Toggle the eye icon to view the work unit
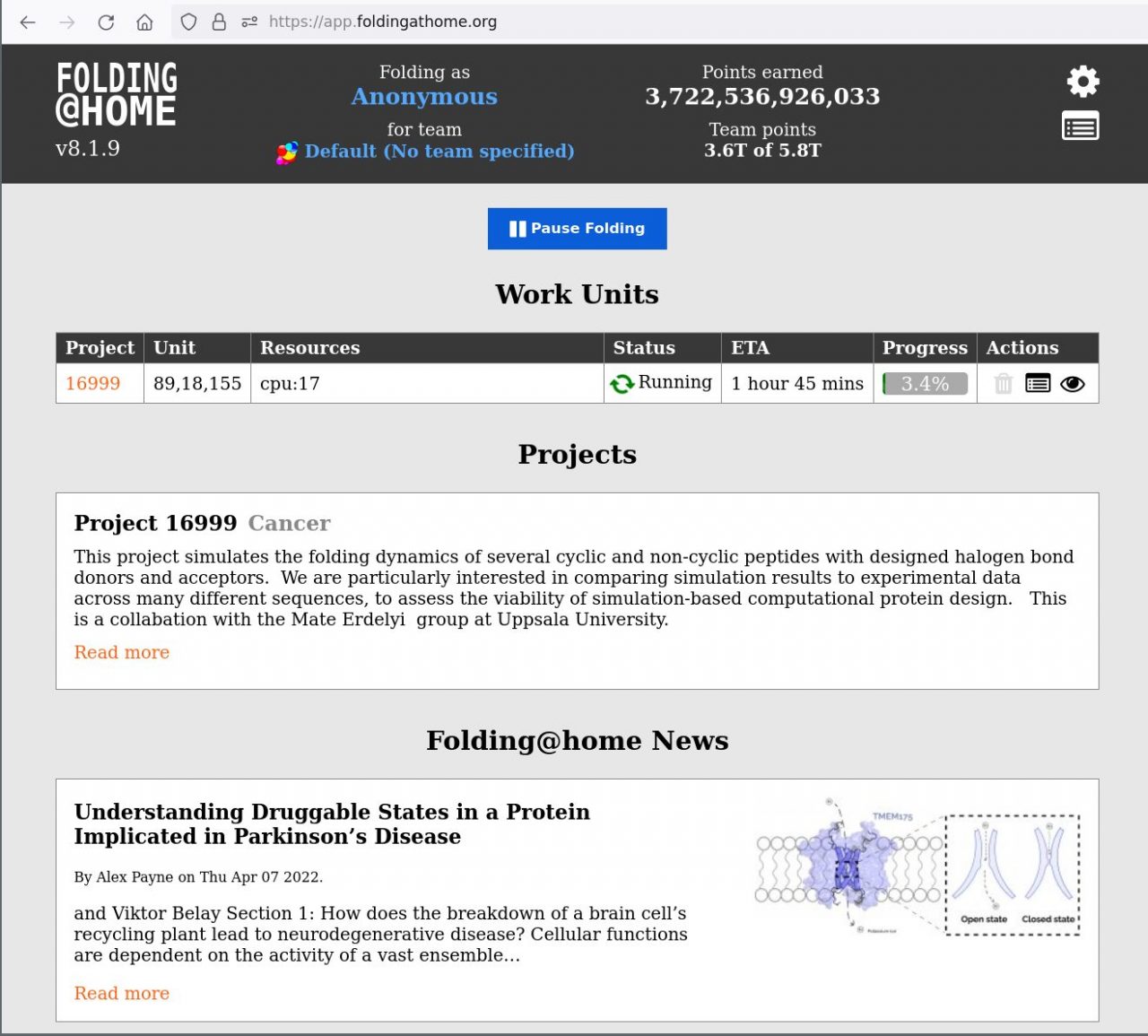This screenshot has width=1148, height=1036. tap(1073, 383)
